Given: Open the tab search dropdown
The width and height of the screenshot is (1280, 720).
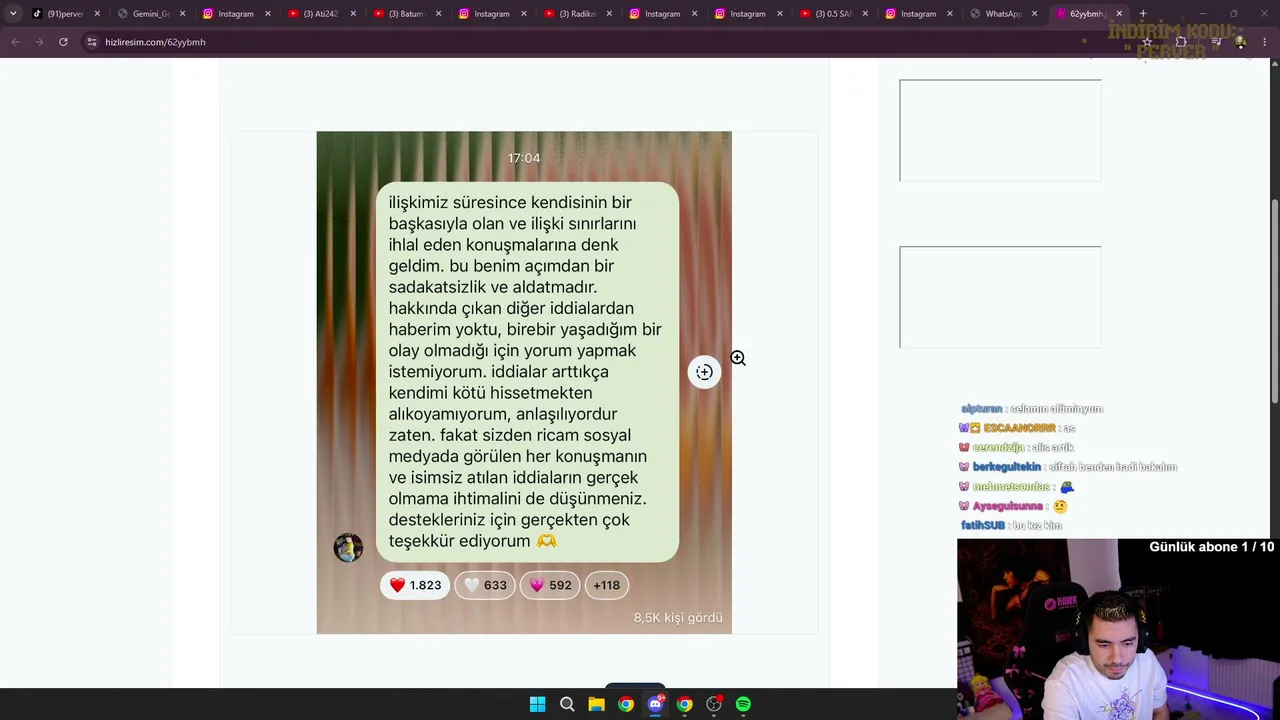Looking at the screenshot, I should pyautogui.click(x=13, y=14).
